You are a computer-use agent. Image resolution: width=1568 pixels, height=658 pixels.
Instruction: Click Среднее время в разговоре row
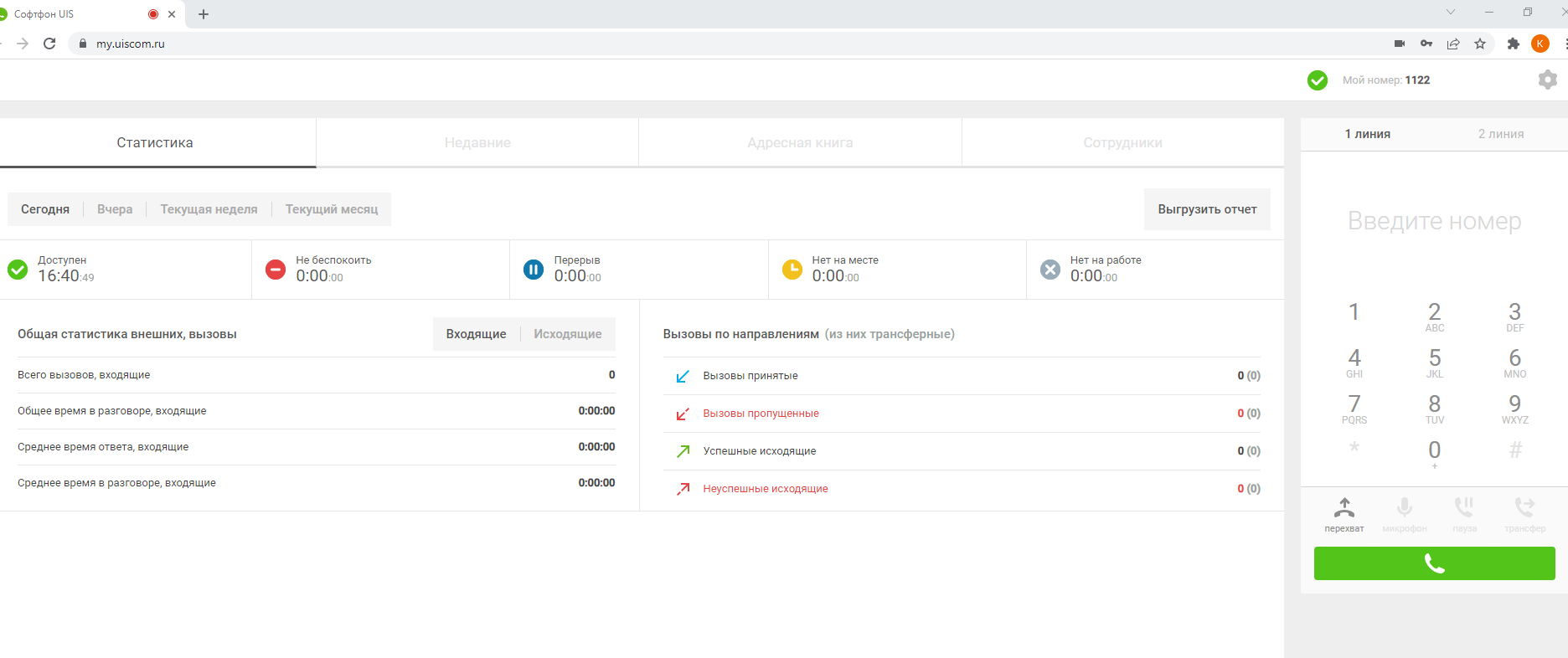(x=316, y=483)
